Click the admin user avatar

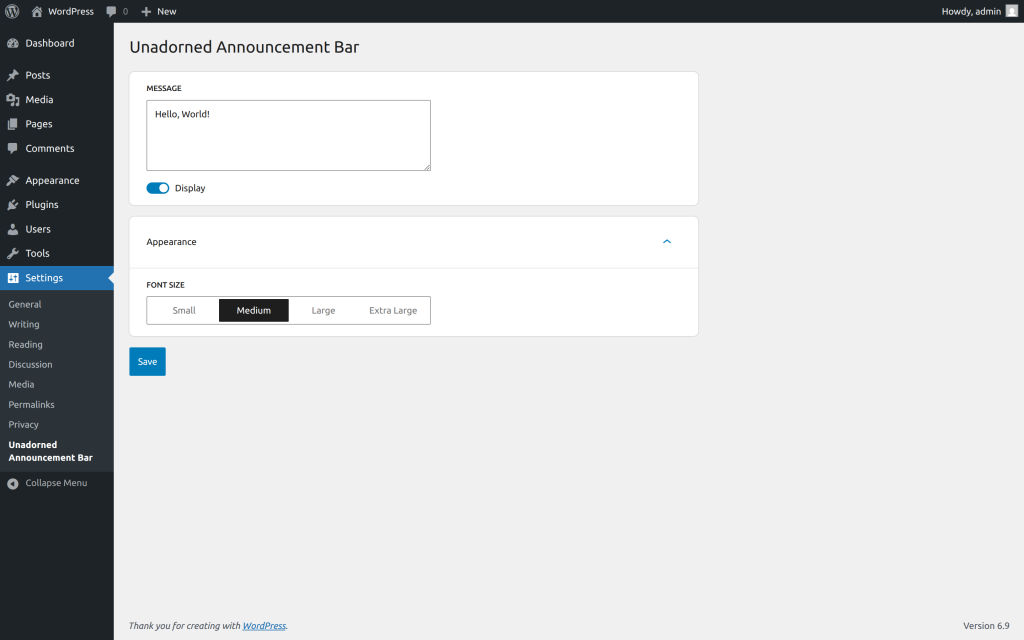pyautogui.click(x=1011, y=11)
